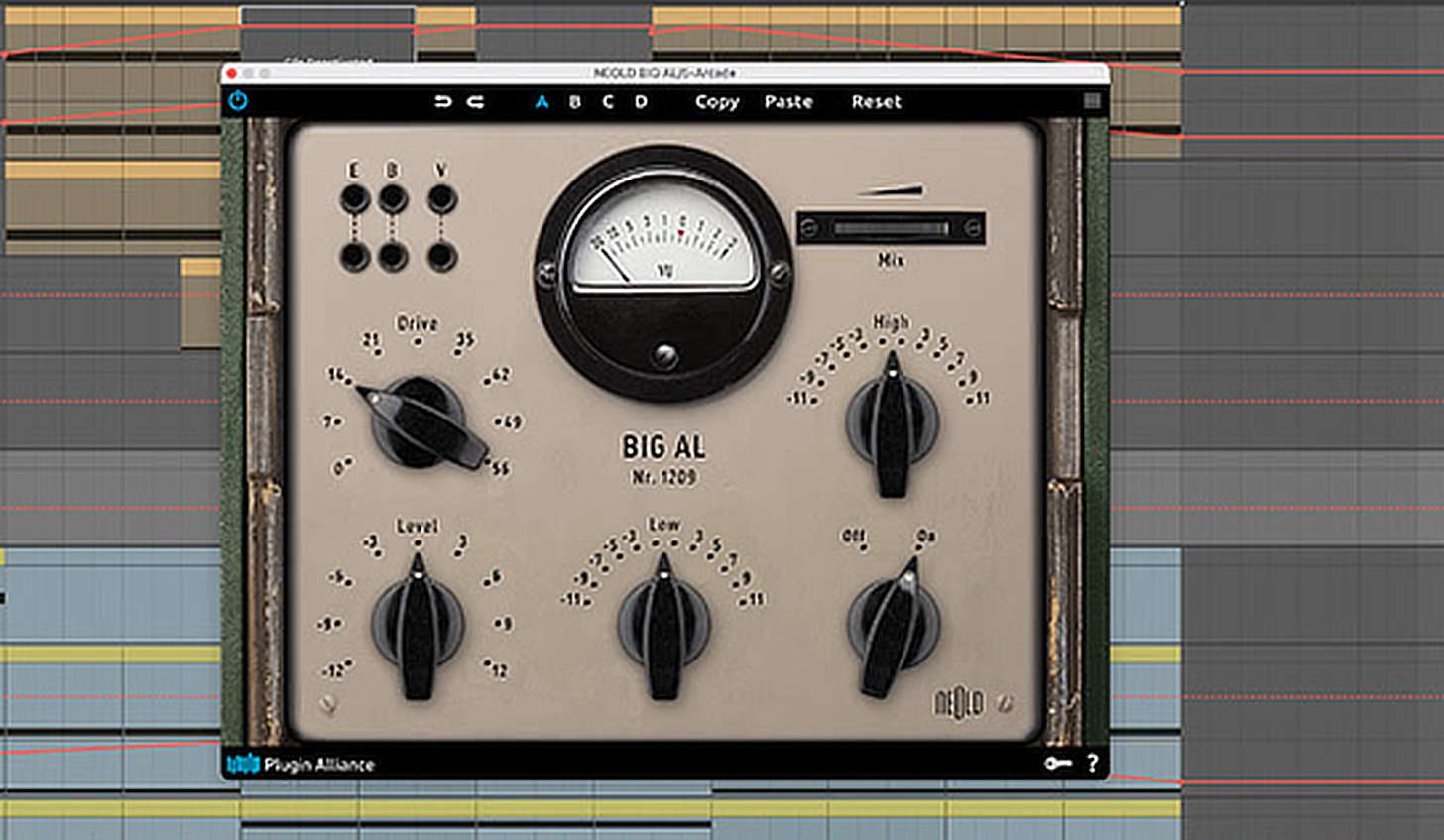Click the Mix label
The height and width of the screenshot is (840, 1444).
pyautogui.click(x=891, y=260)
